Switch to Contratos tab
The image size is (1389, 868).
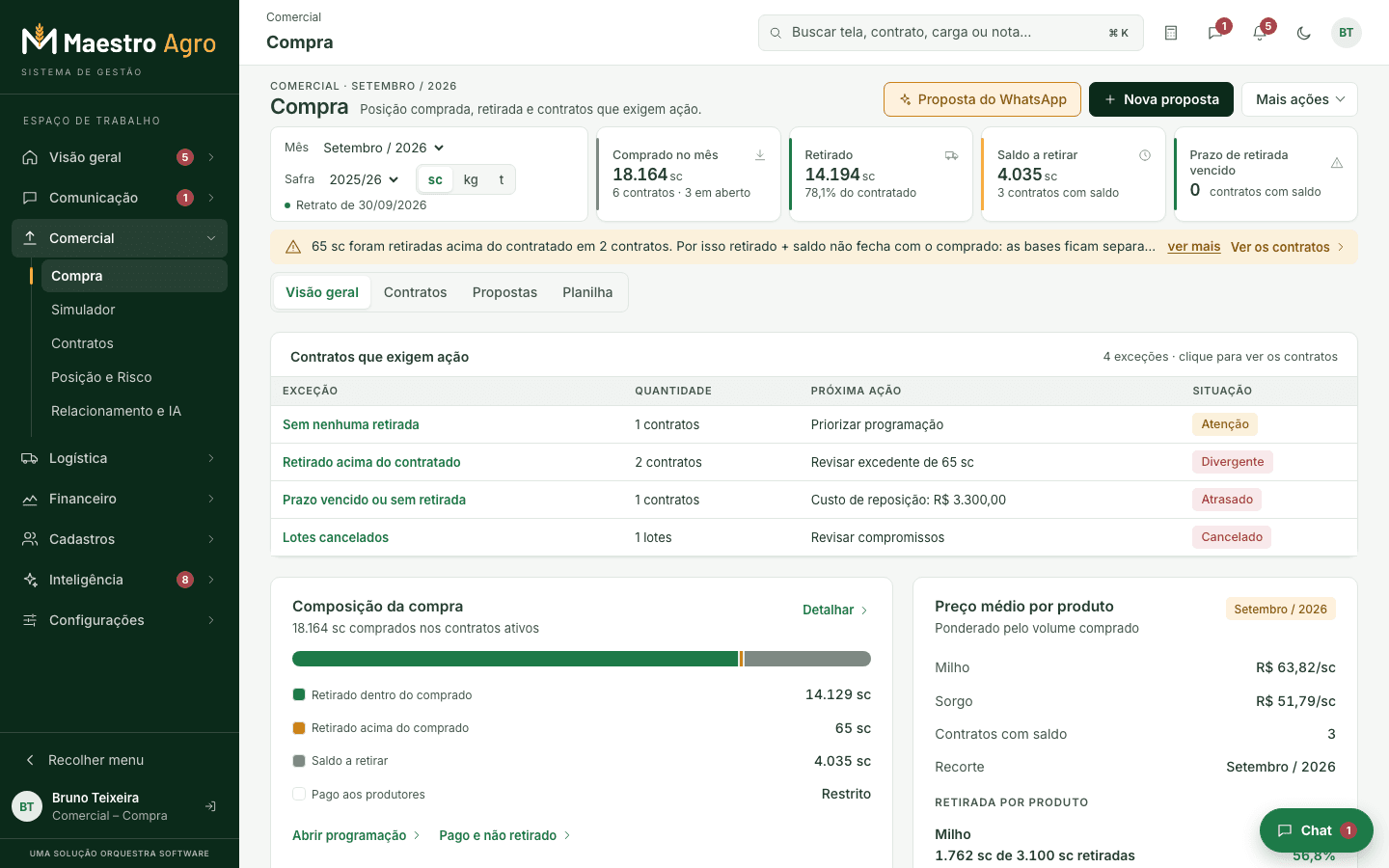click(x=415, y=292)
